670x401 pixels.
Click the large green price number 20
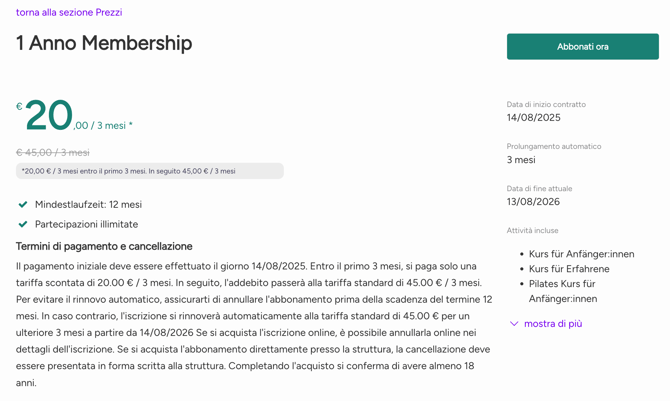pyautogui.click(x=48, y=116)
